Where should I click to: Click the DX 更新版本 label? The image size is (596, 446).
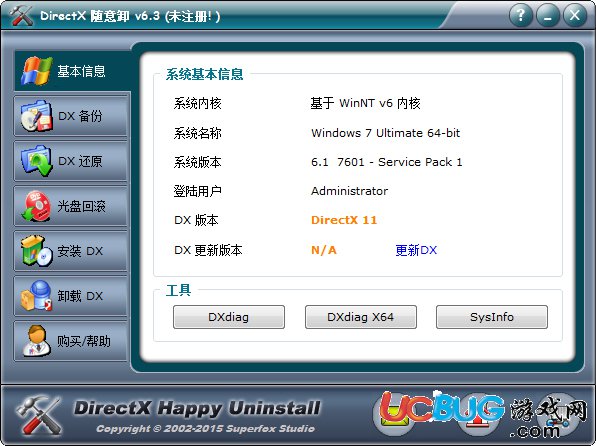click(208, 250)
